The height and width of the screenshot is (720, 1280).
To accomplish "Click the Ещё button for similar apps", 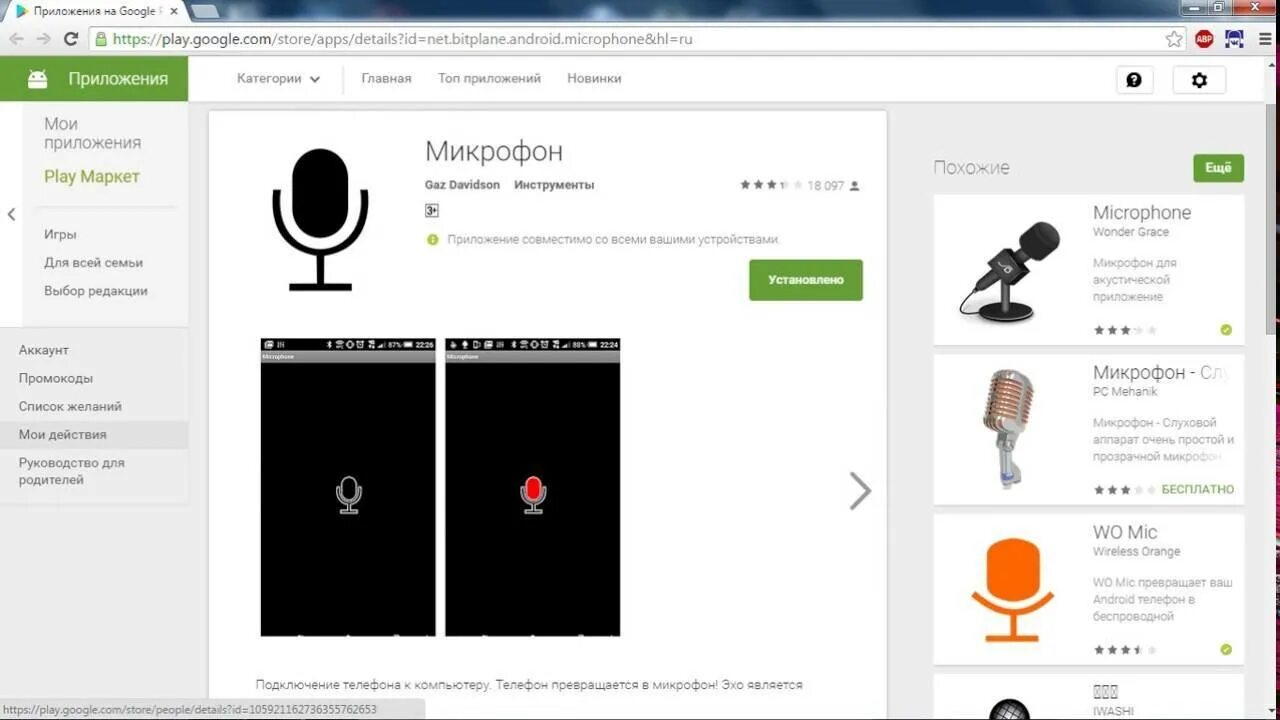I will [x=1218, y=168].
